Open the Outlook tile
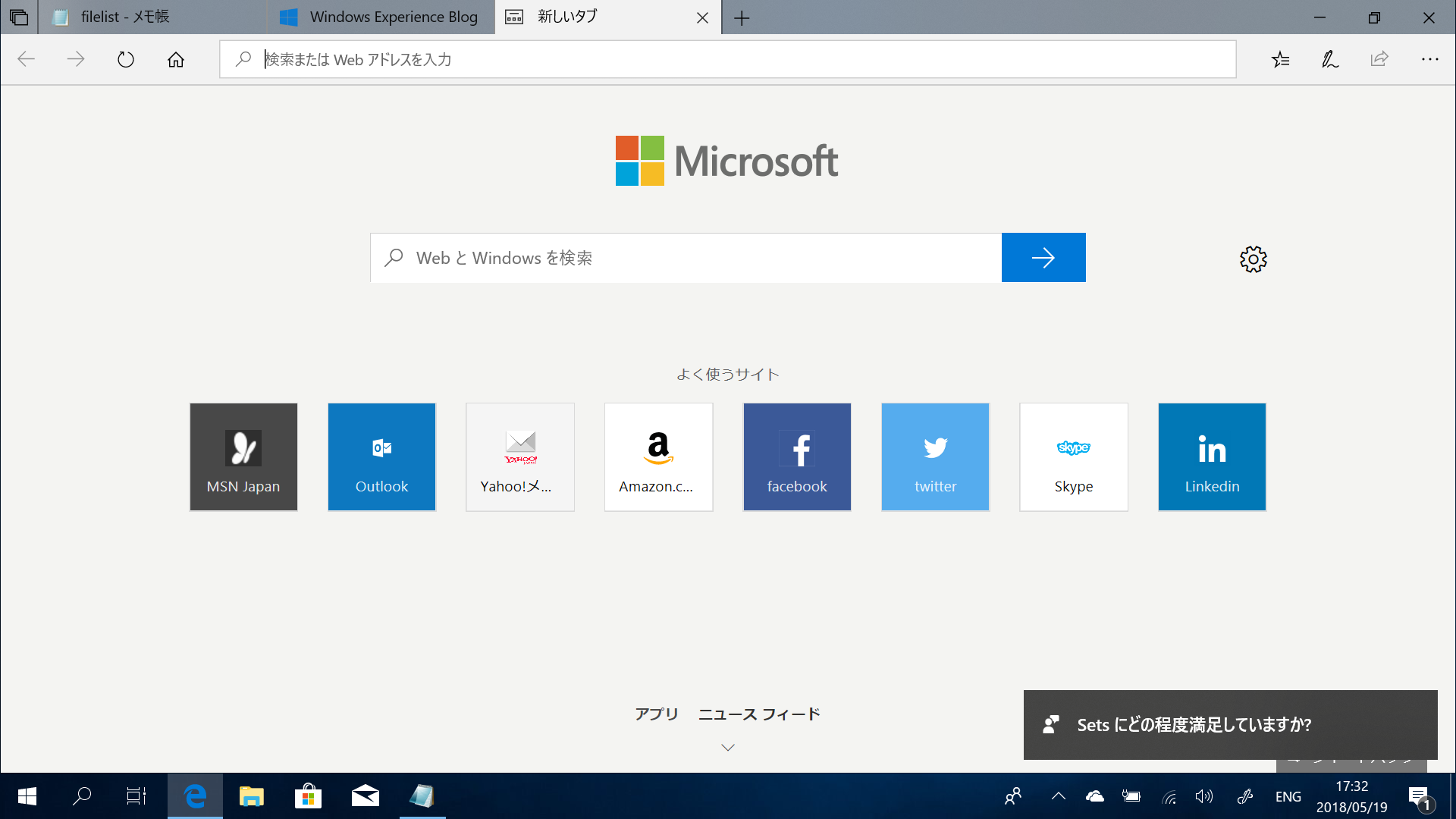Image resolution: width=1456 pixels, height=819 pixels. (x=381, y=457)
